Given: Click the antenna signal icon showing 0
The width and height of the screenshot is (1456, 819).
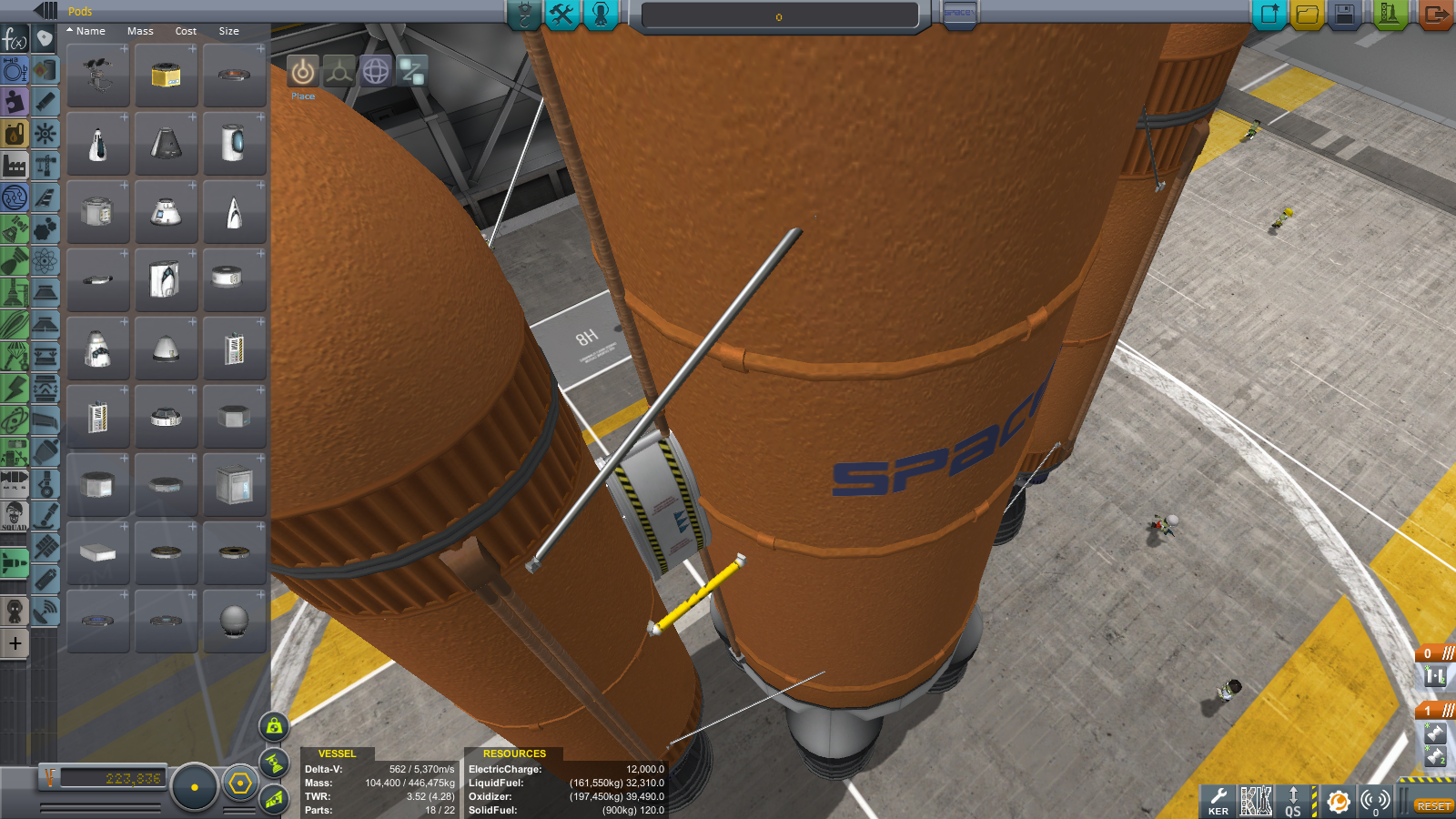Looking at the screenshot, I should (x=1375, y=801).
